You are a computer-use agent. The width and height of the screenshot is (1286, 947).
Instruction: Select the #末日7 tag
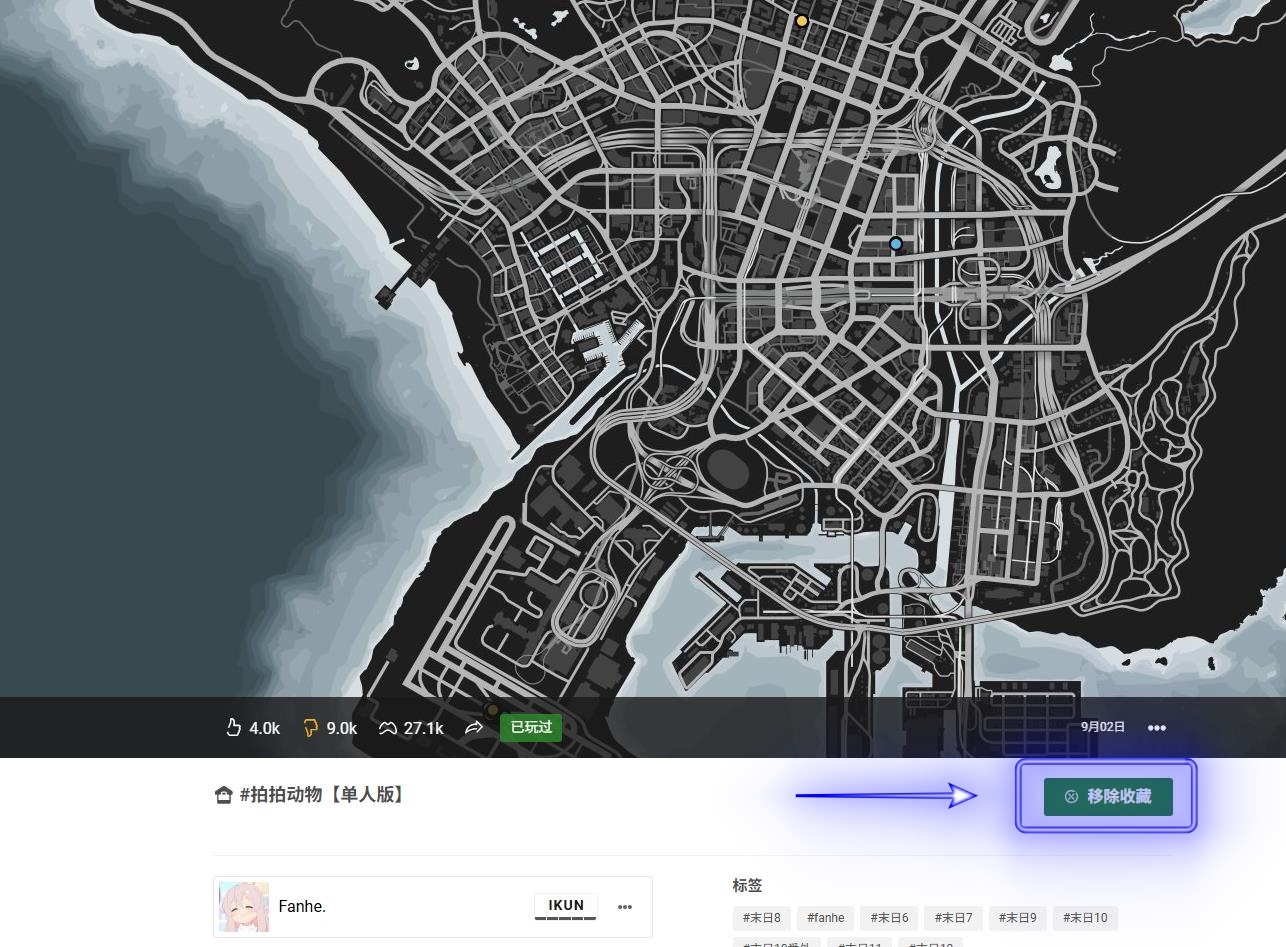click(953, 918)
